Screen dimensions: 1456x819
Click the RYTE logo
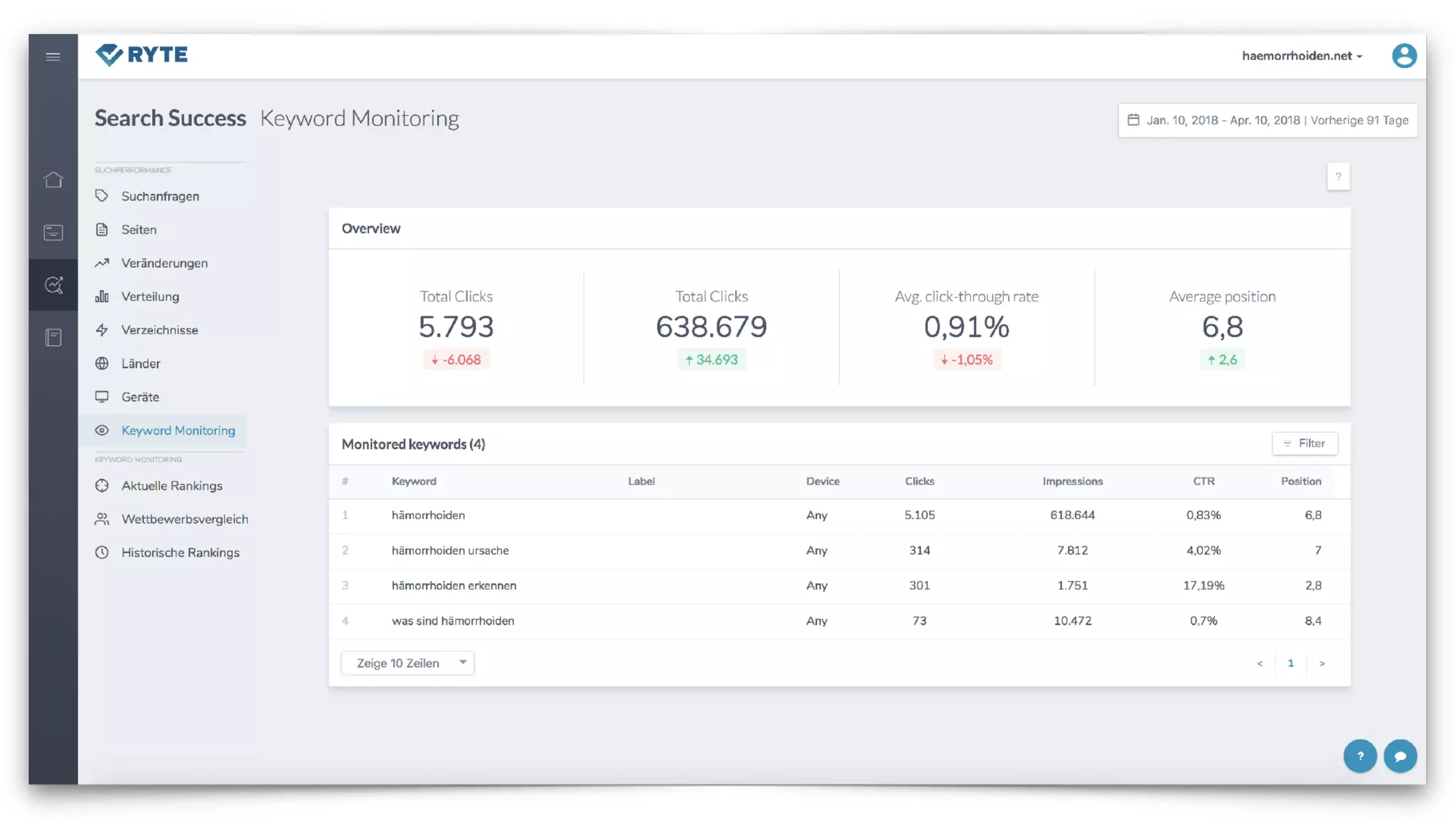(141, 55)
